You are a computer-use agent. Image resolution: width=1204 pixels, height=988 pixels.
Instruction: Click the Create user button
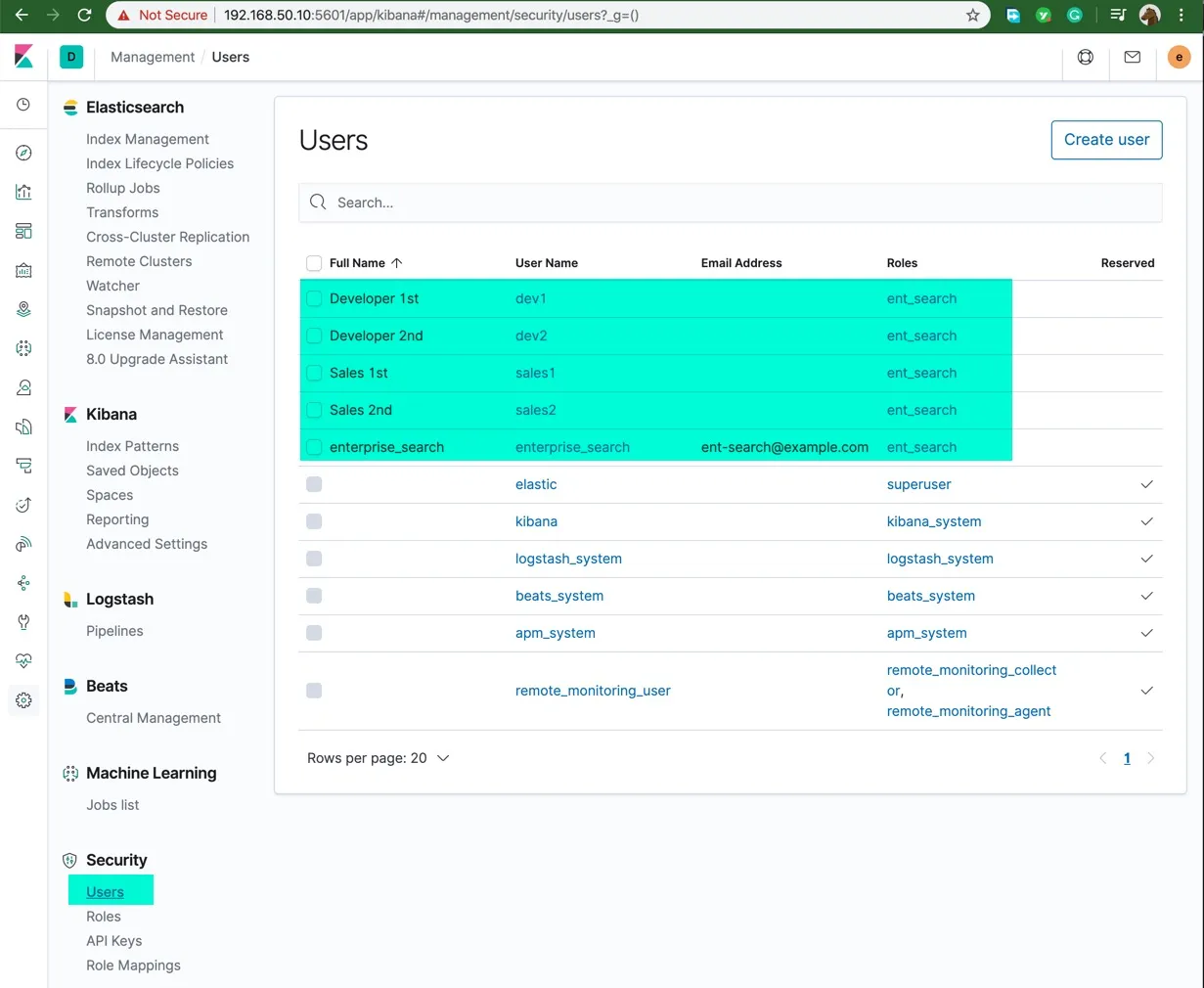coord(1106,140)
